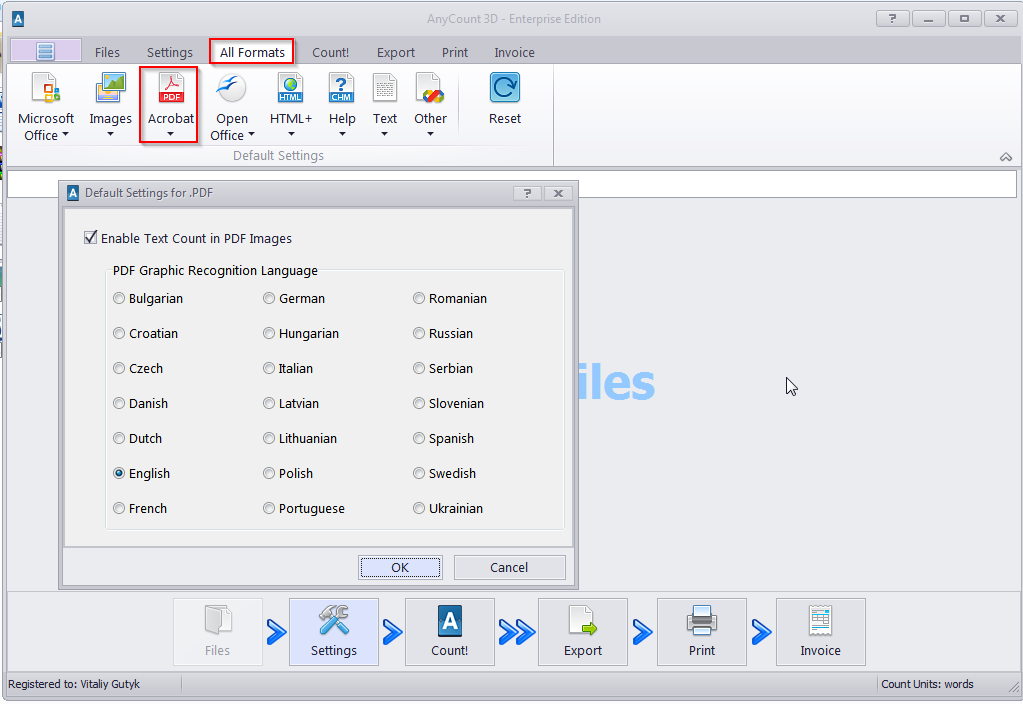Open the Other formats dropdown arrow
This screenshot has width=1023, height=704.
pos(430,134)
